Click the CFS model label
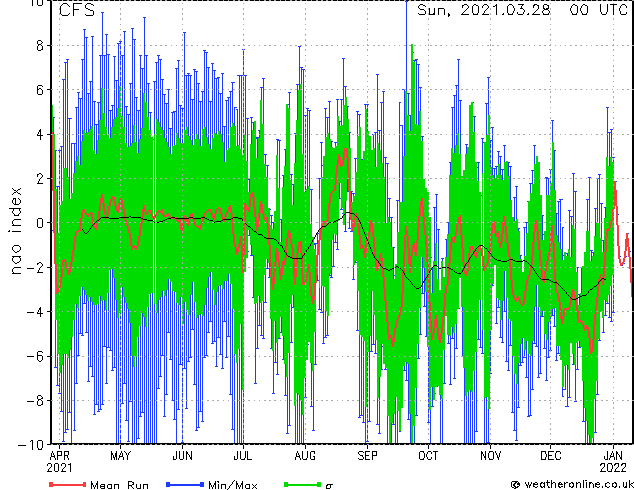Viewport: 634px width, 490px height. 77,10
